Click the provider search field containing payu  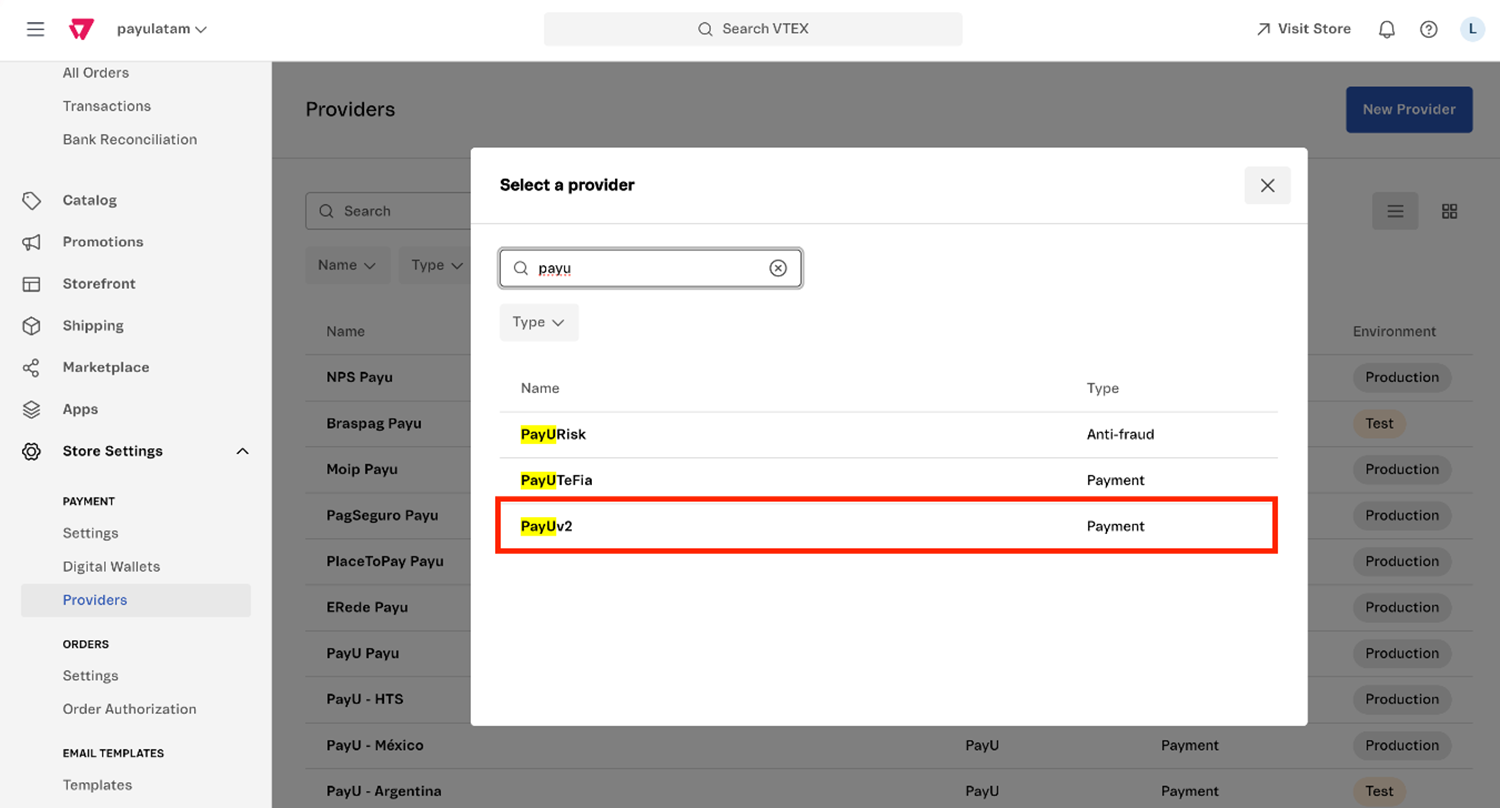pos(651,268)
